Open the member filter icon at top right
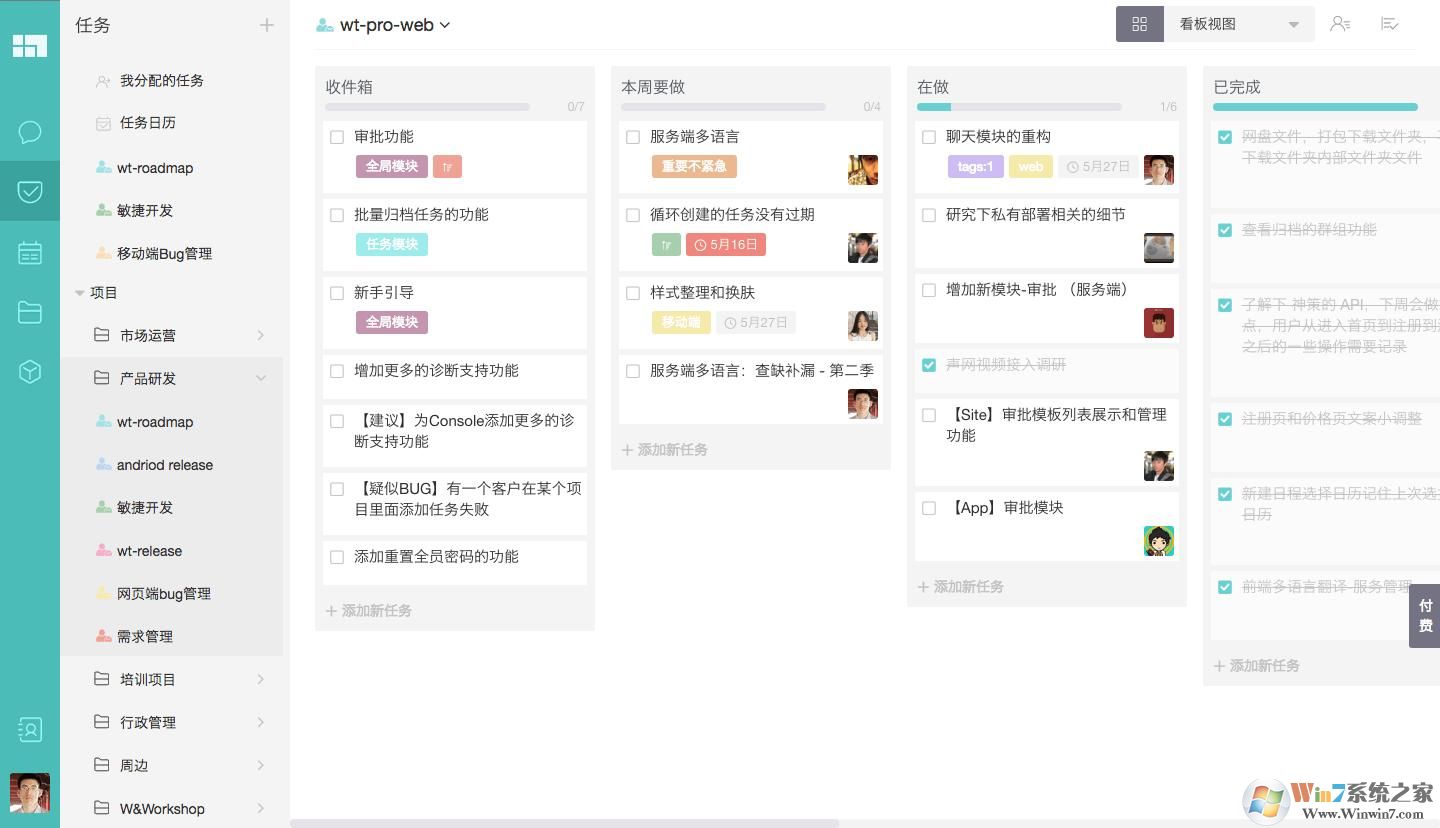This screenshot has height=828, width=1440. pyautogui.click(x=1340, y=23)
